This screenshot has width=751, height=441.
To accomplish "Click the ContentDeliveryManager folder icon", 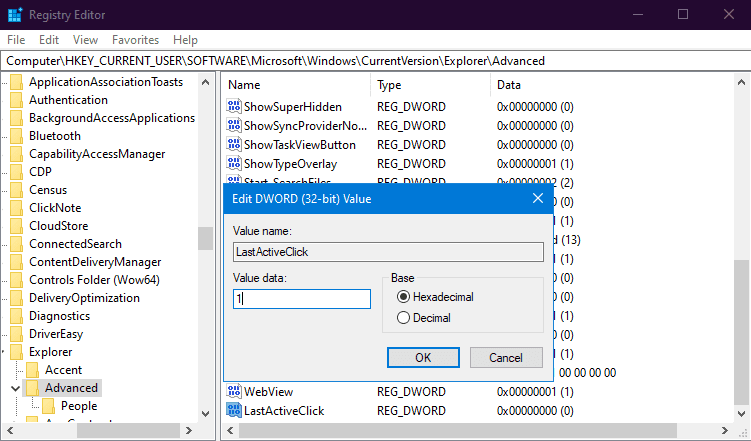I will 17,262.
